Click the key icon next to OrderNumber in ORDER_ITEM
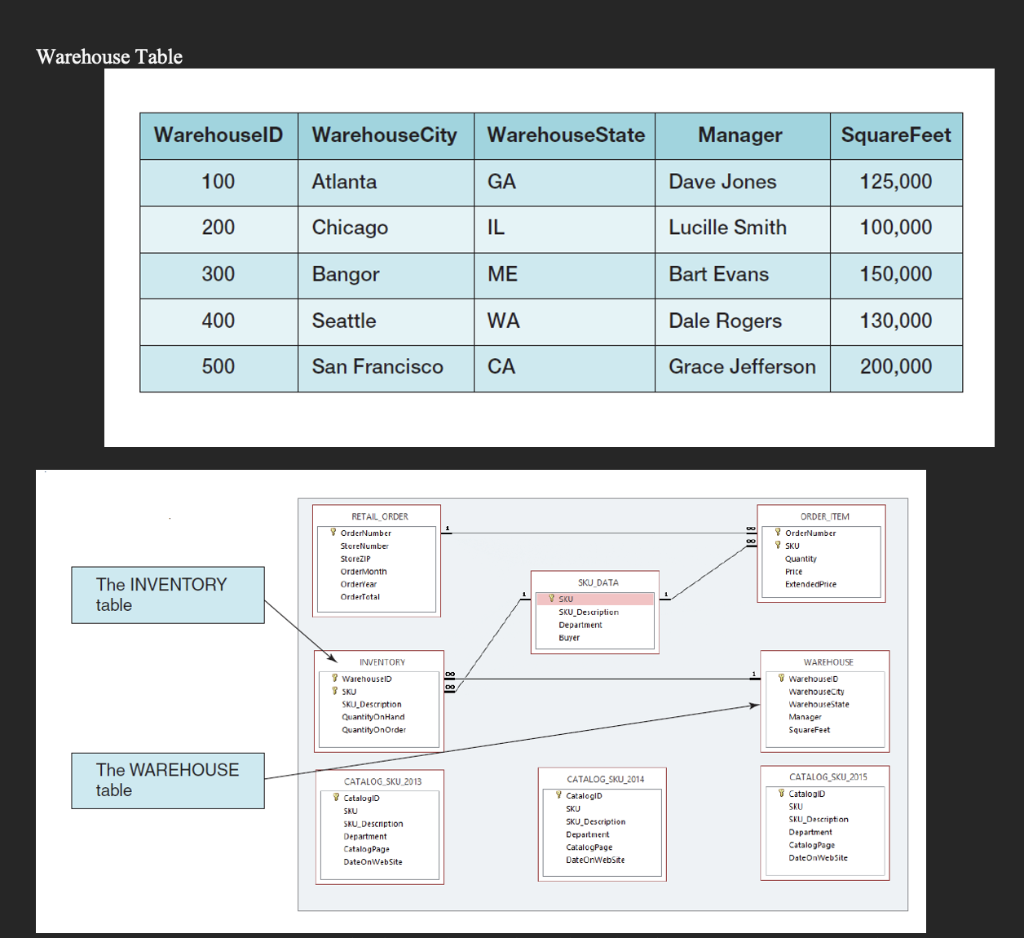The height and width of the screenshot is (938, 1024). (777, 532)
